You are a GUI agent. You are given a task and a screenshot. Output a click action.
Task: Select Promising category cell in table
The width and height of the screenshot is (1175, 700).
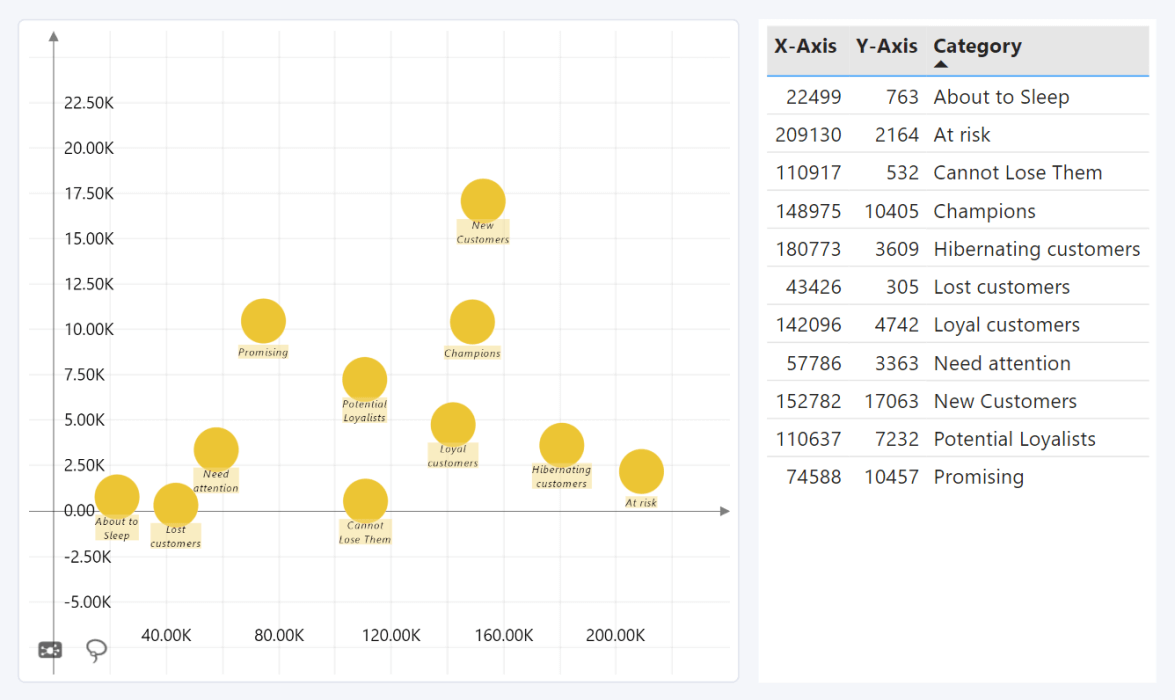click(x=978, y=477)
